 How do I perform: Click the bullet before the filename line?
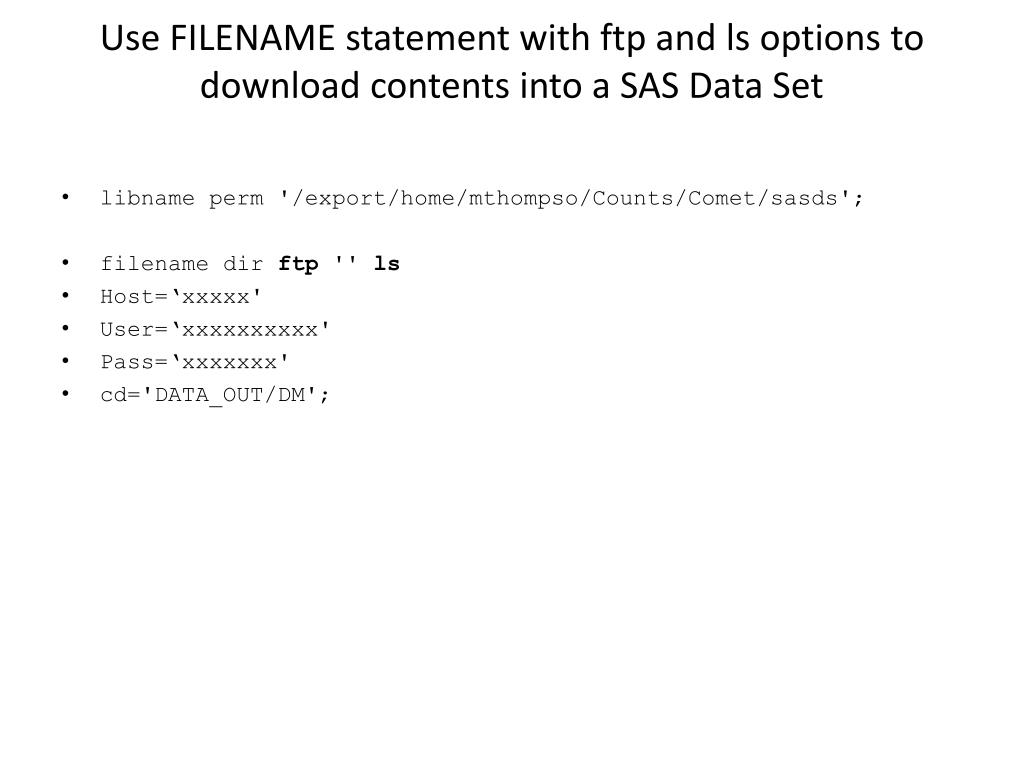point(65,262)
